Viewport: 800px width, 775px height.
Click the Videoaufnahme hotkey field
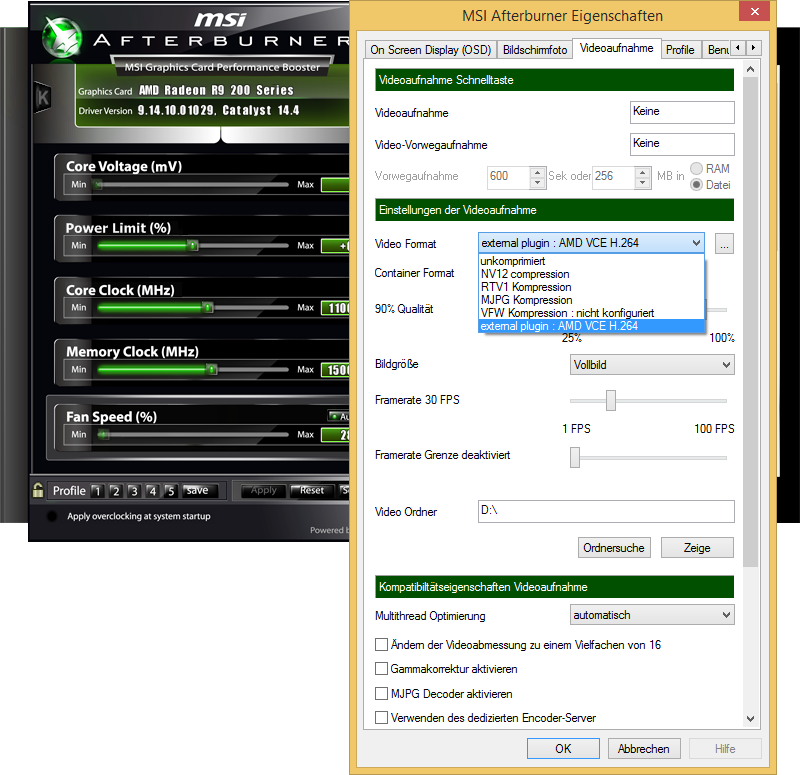(682, 112)
